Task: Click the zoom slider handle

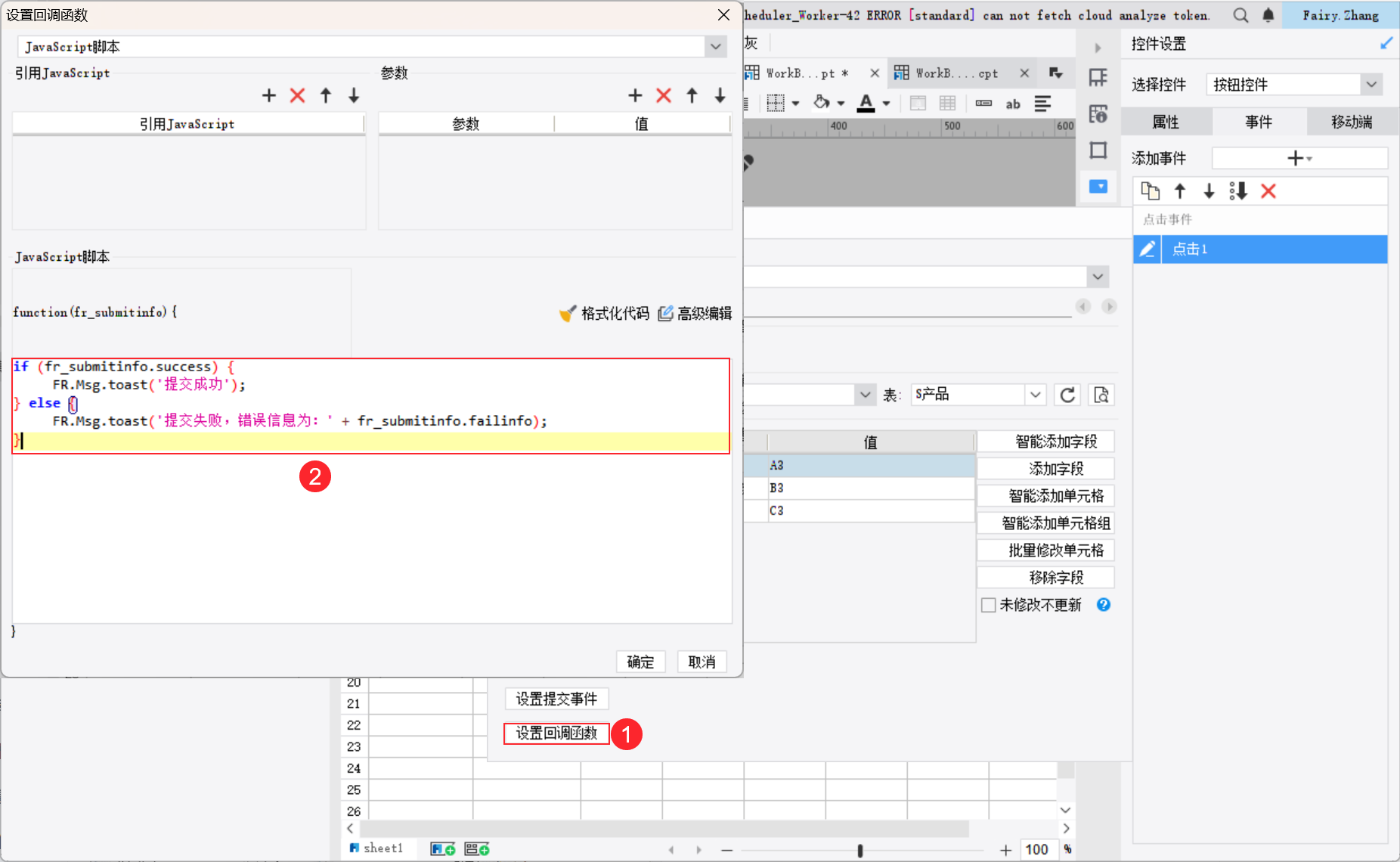Action: click(x=860, y=851)
